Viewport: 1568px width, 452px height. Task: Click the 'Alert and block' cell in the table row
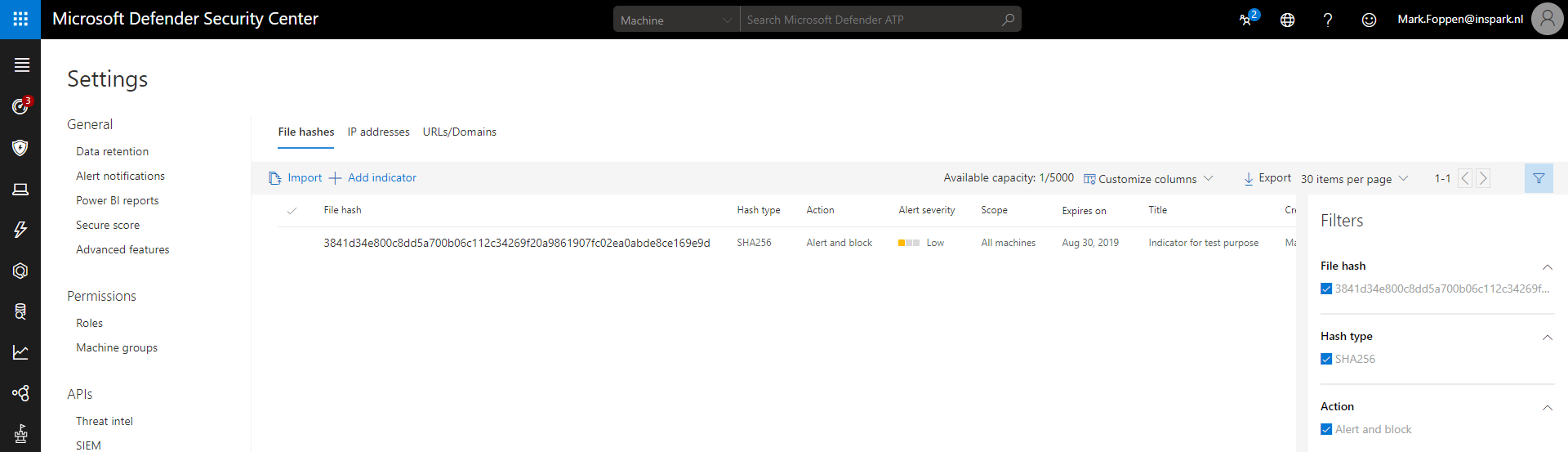839,243
